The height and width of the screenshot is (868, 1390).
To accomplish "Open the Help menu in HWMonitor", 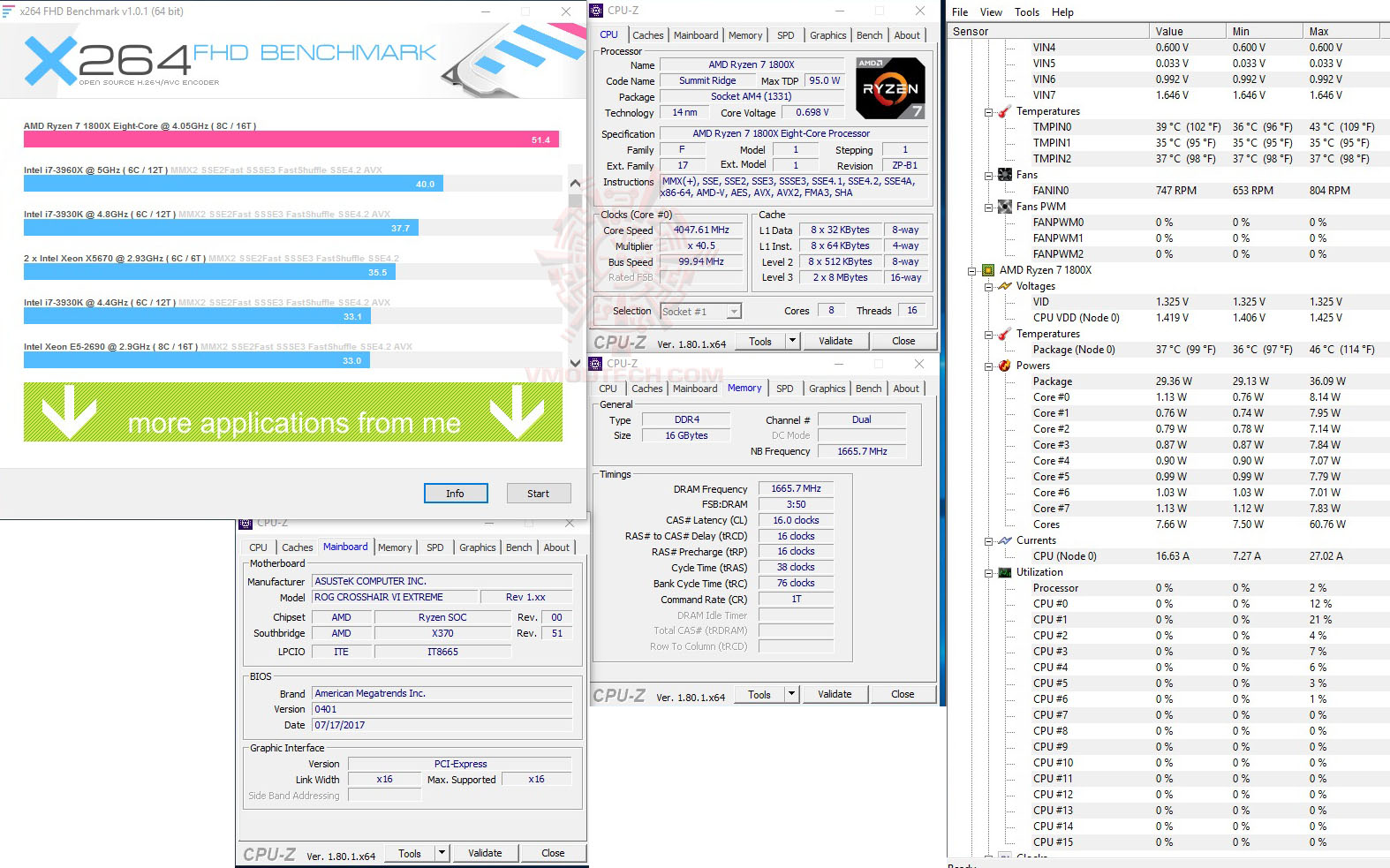I will 1062,12.
